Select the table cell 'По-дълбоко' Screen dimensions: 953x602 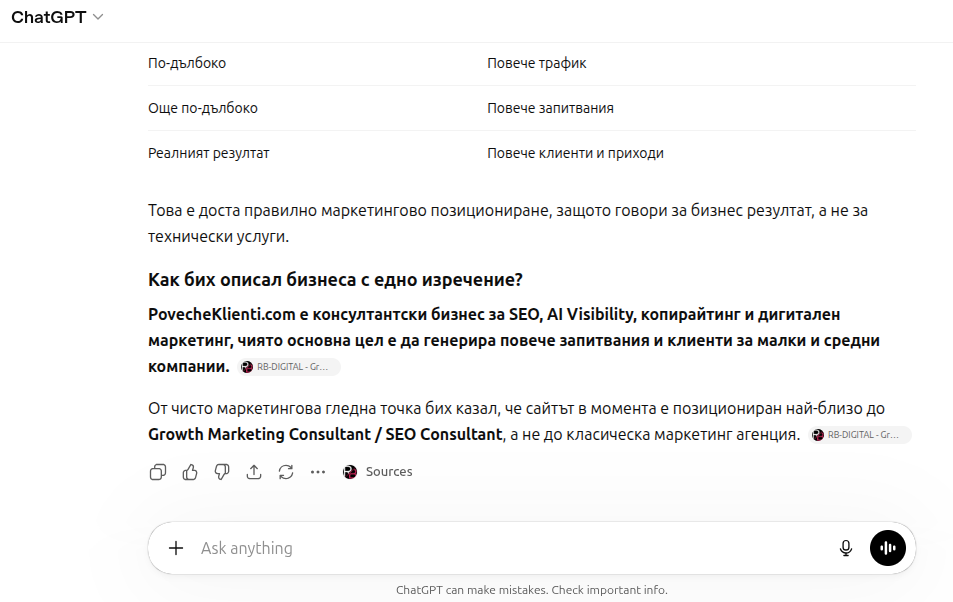pos(187,63)
